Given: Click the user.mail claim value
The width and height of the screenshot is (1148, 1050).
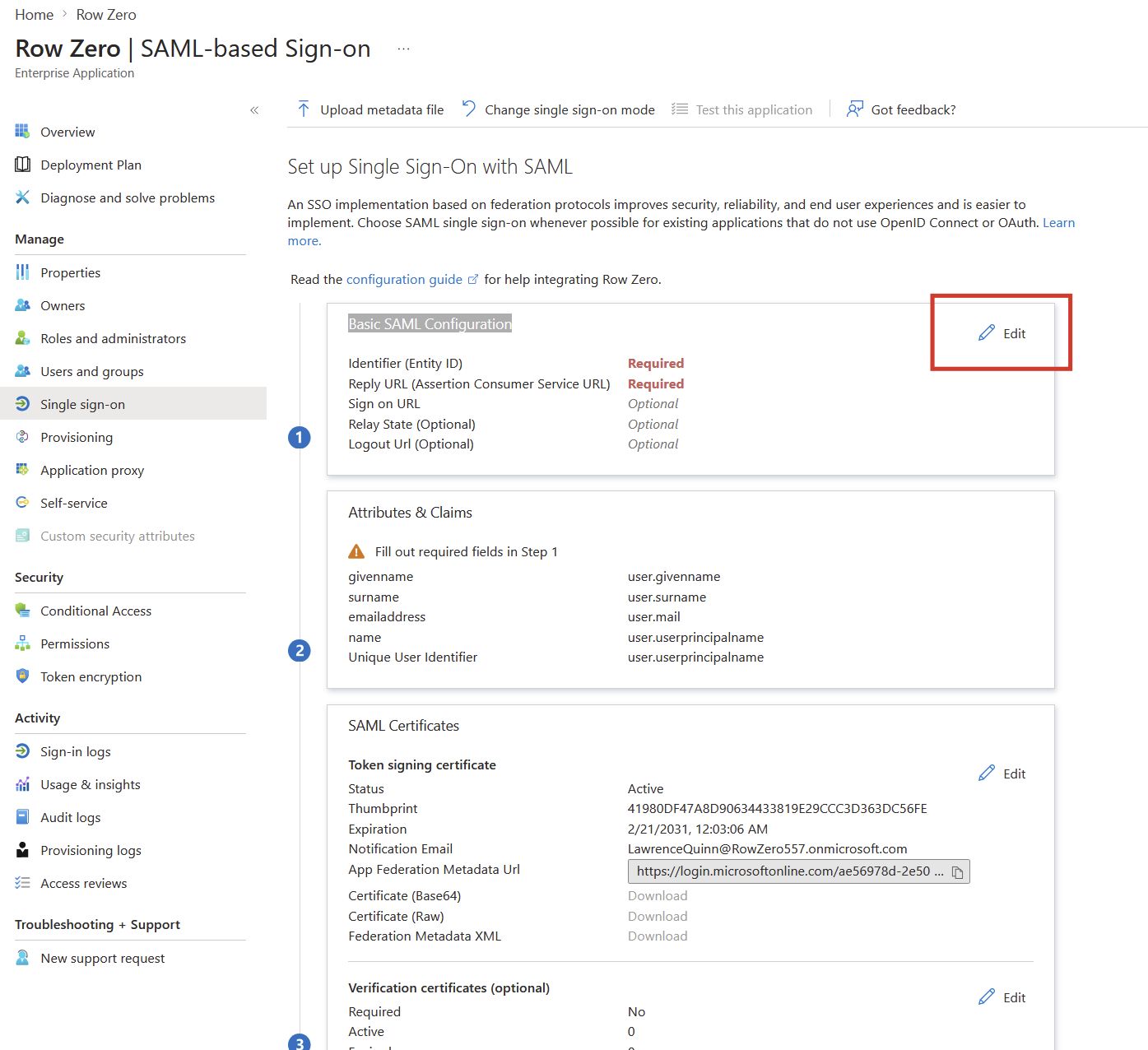Looking at the screenshot, I should [x=654, y=616].
